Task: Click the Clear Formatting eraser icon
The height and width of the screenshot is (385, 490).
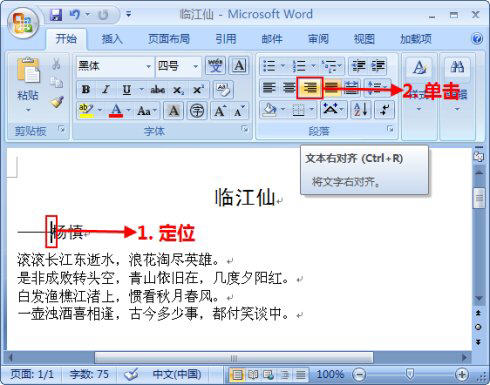Action: point(223,89)
